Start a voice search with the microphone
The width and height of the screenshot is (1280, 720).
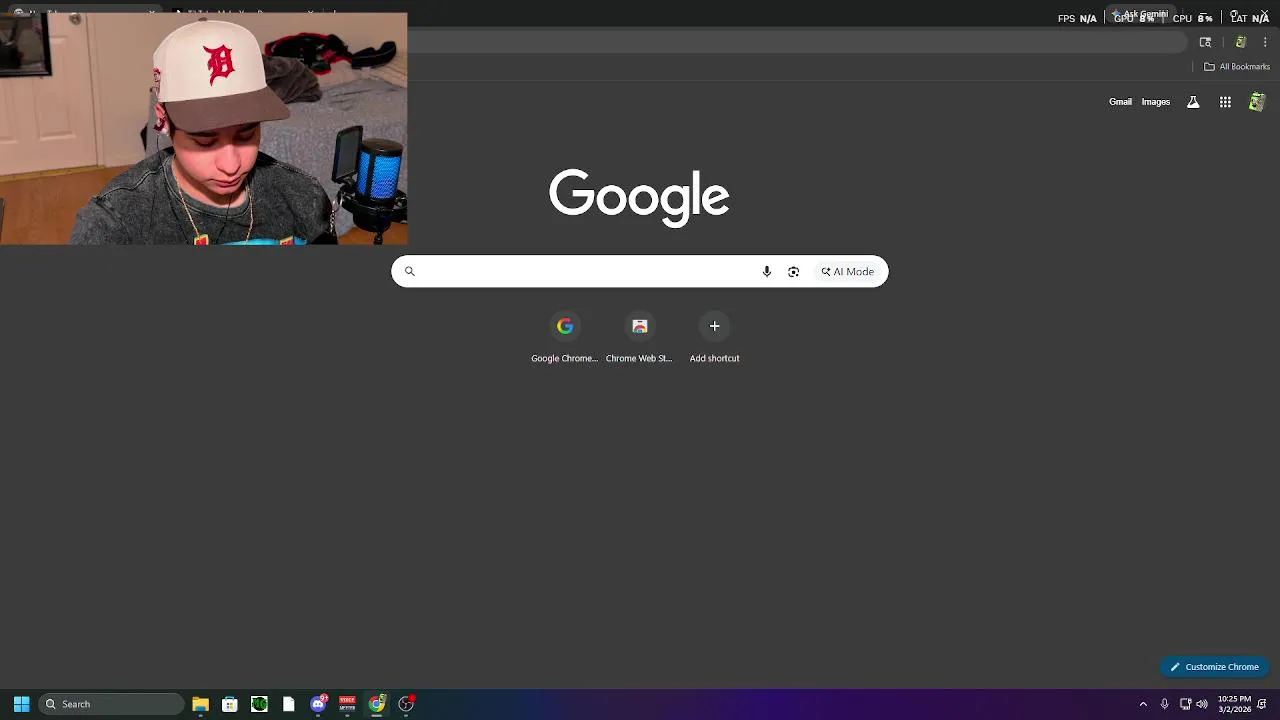click(x=767, y=272)
